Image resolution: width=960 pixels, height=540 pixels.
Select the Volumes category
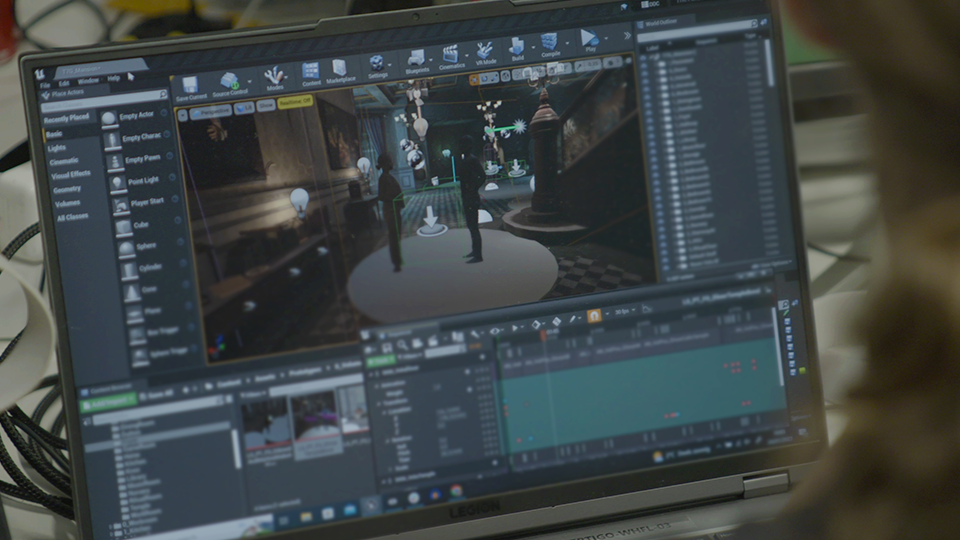(x=67, y=203)
